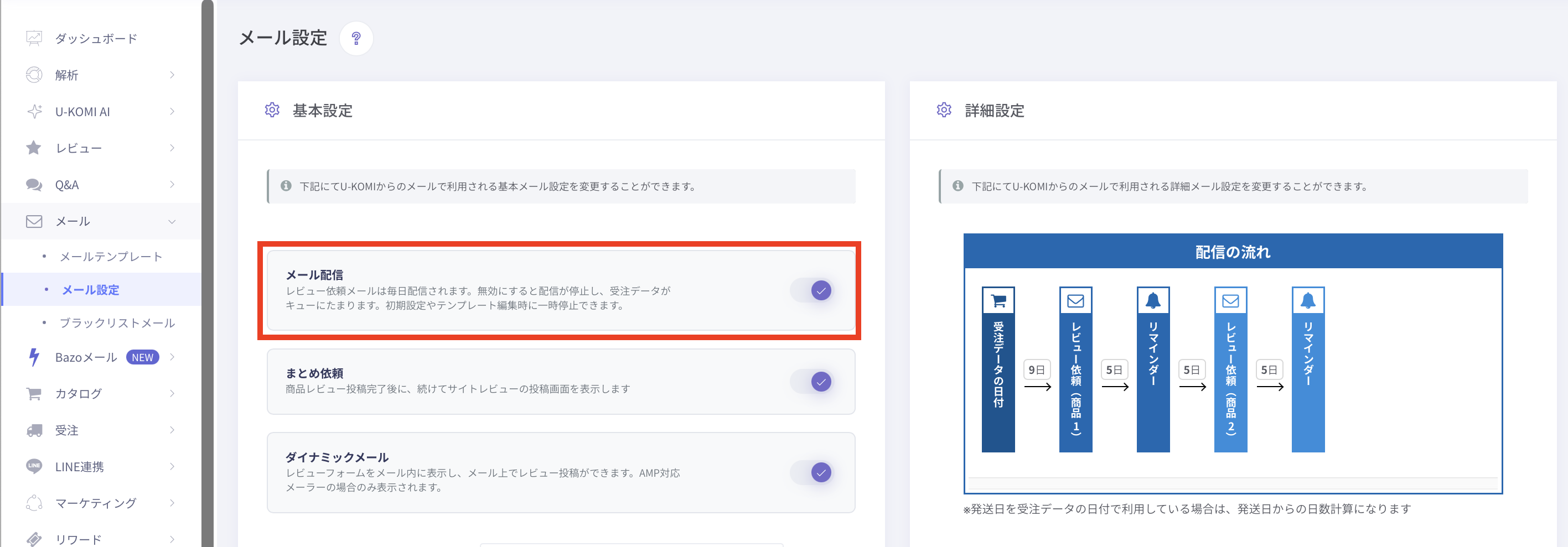Click the 詳細設定 section heading
Viewport: 1568px width, 547px height.
995,111
